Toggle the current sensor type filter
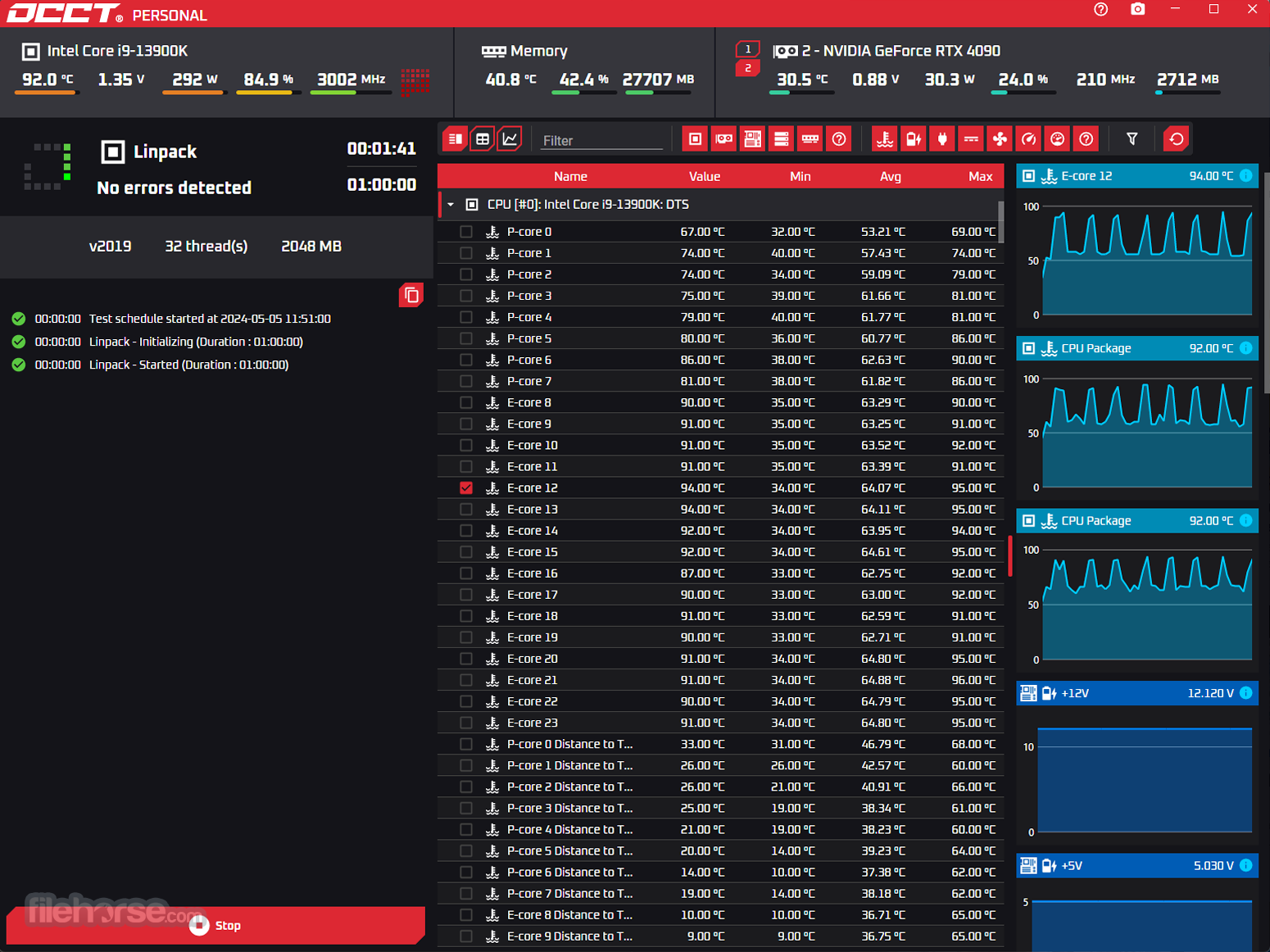Viewport: 1270px width, 952px height. (971, 139)
